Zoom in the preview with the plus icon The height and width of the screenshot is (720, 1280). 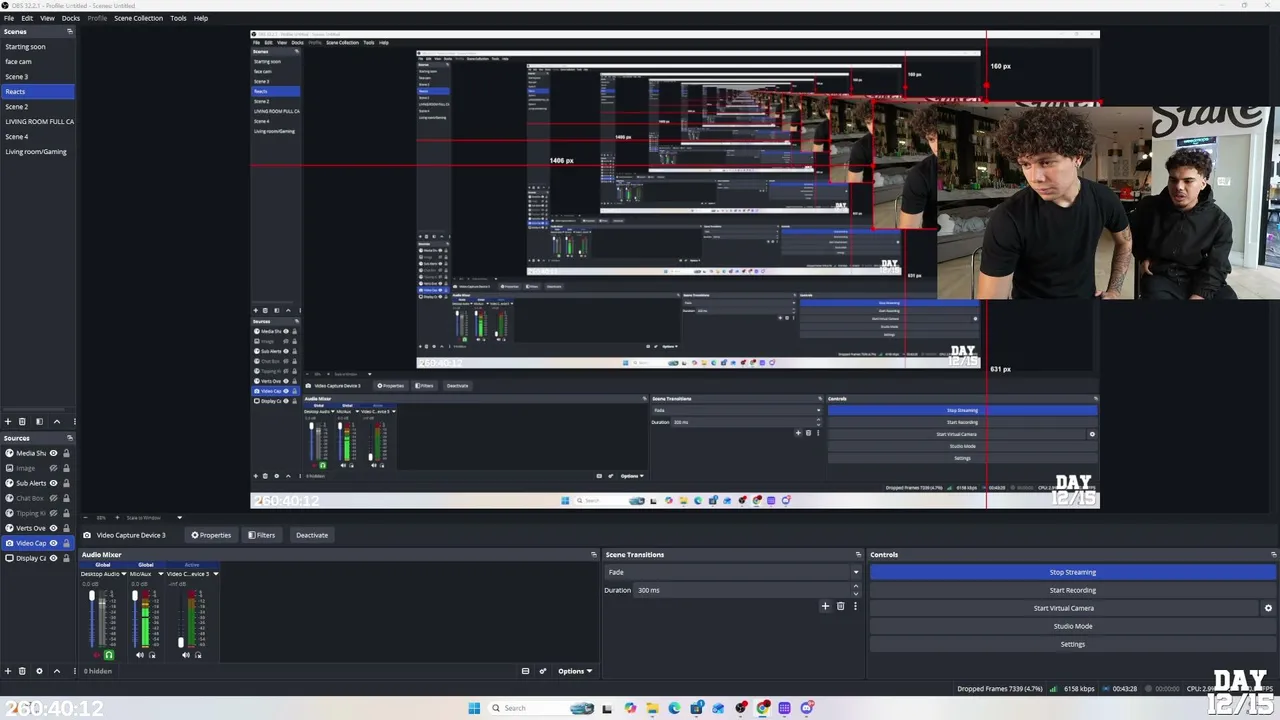[x=117, y=518]
